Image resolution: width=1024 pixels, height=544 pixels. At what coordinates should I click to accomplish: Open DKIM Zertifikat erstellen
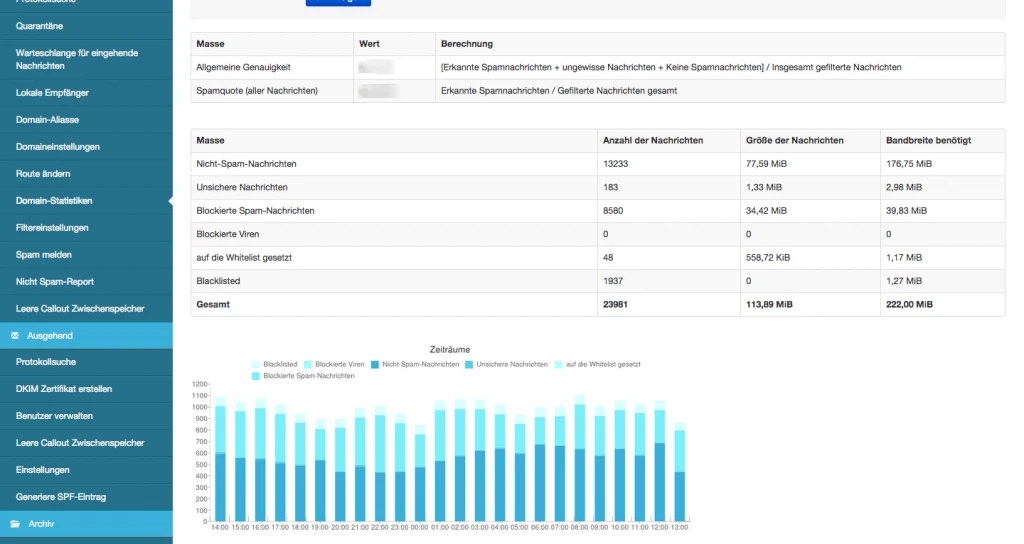[64, 389]
